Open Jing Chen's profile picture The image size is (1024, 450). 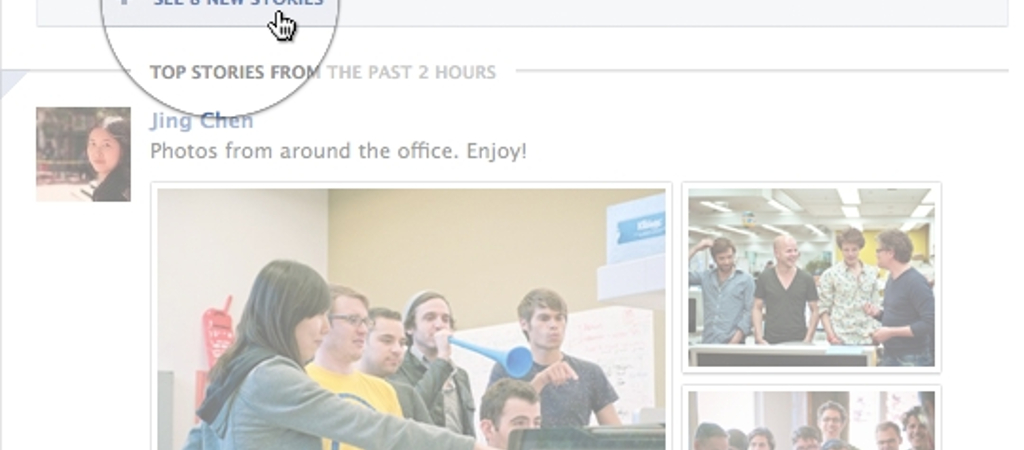point(83,154)
